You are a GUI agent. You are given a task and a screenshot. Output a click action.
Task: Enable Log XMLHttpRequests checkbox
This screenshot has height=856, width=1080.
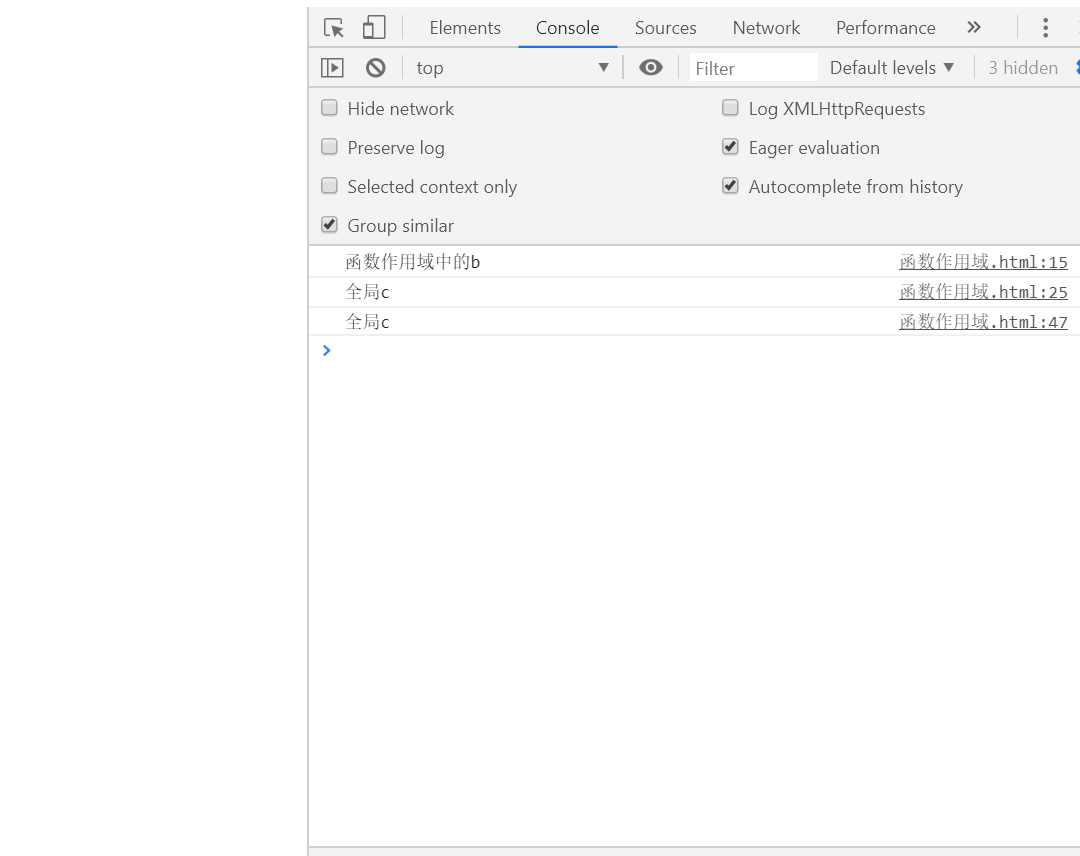(730, 107)
